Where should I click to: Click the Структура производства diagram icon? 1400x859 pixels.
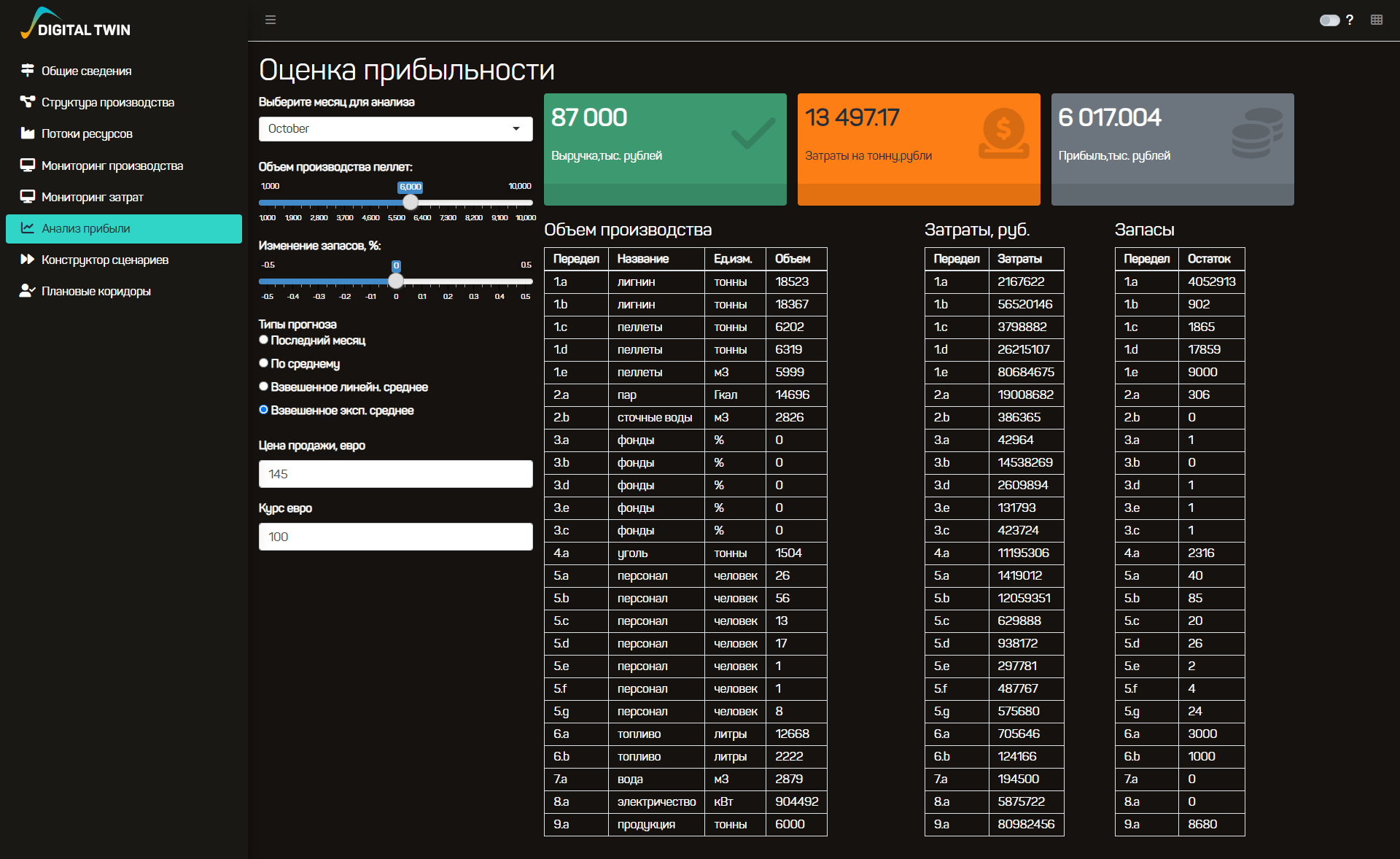28,101
